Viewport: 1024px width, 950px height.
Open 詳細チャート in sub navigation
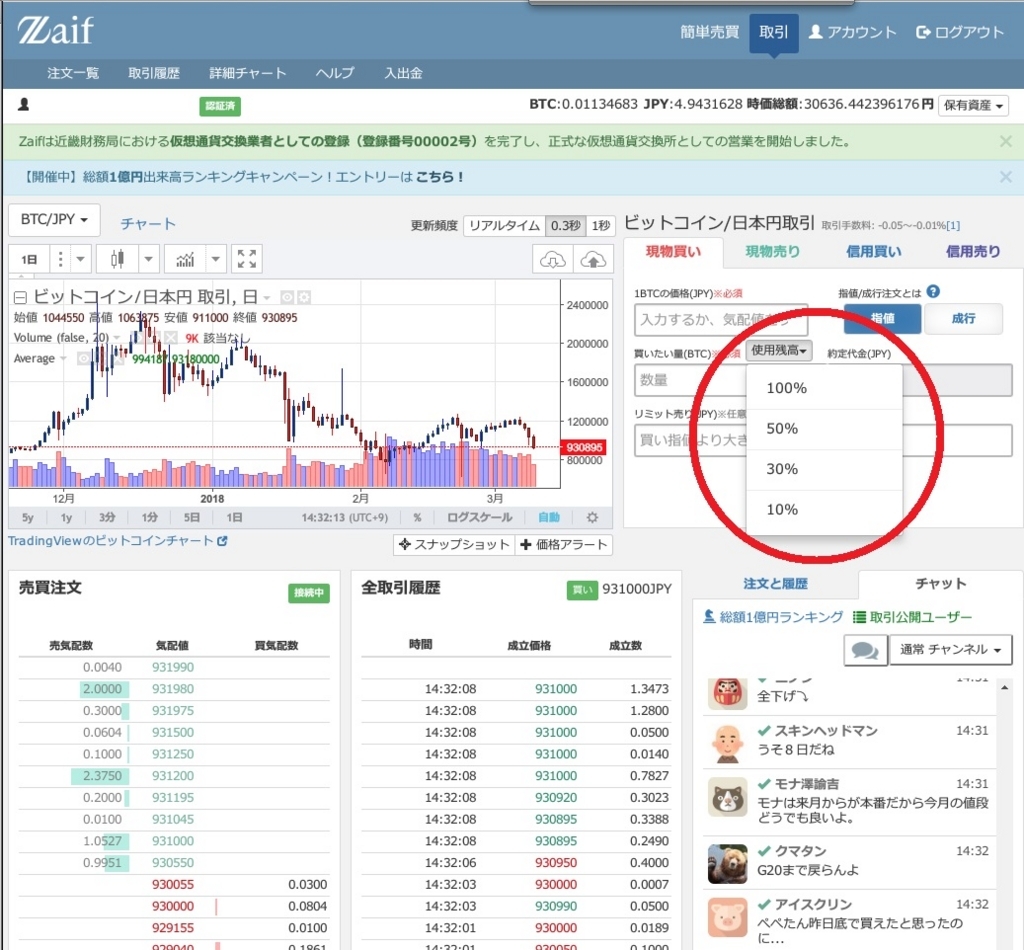click(x=248, y=73)
